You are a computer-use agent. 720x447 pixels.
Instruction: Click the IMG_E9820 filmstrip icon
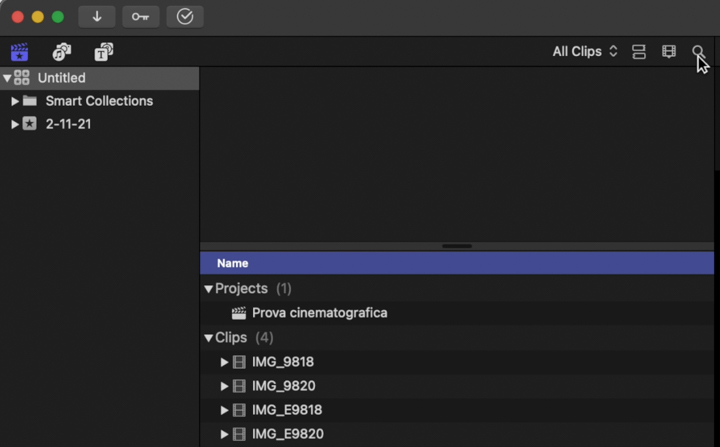239,434
